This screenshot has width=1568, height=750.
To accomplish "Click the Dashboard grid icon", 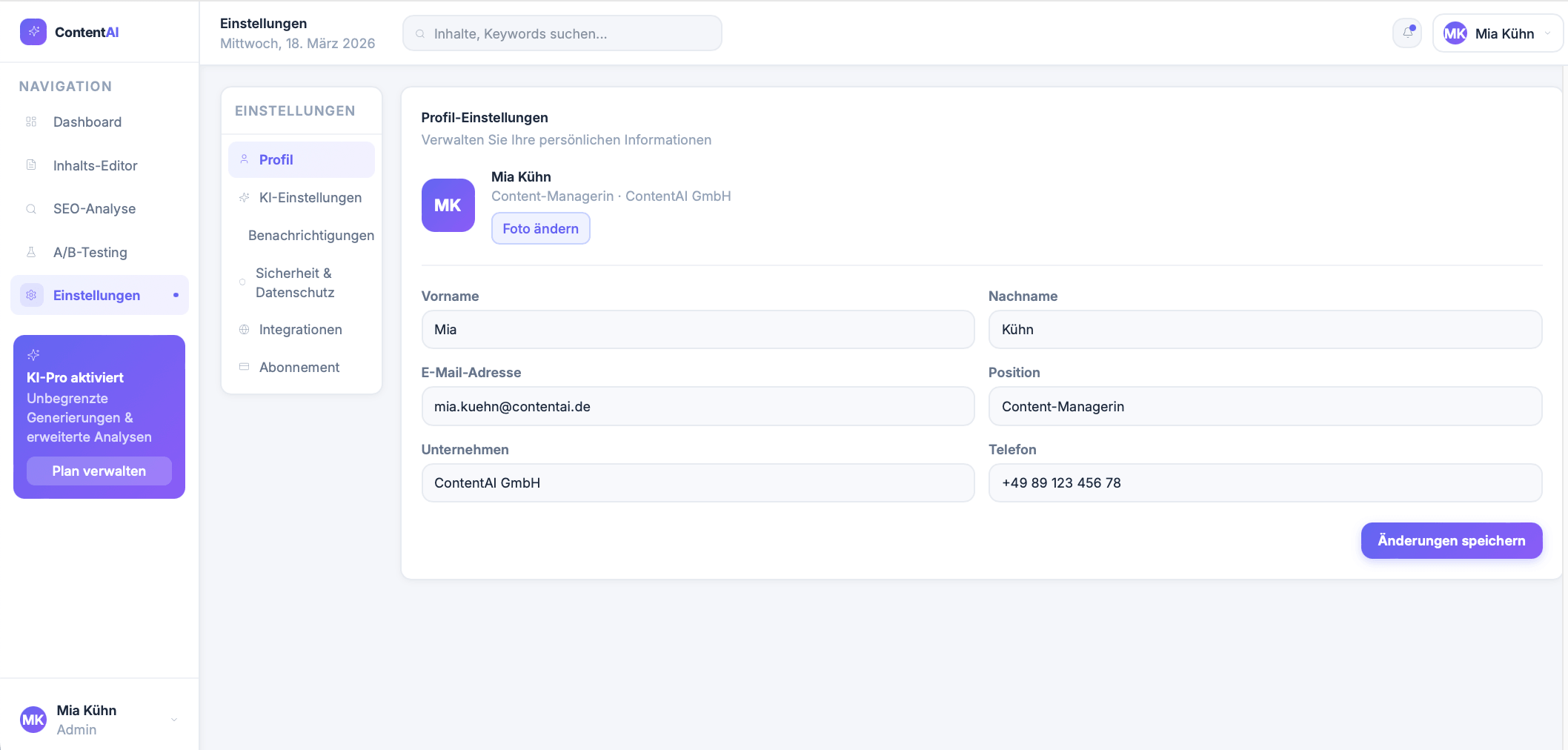I will coord(31,122).
